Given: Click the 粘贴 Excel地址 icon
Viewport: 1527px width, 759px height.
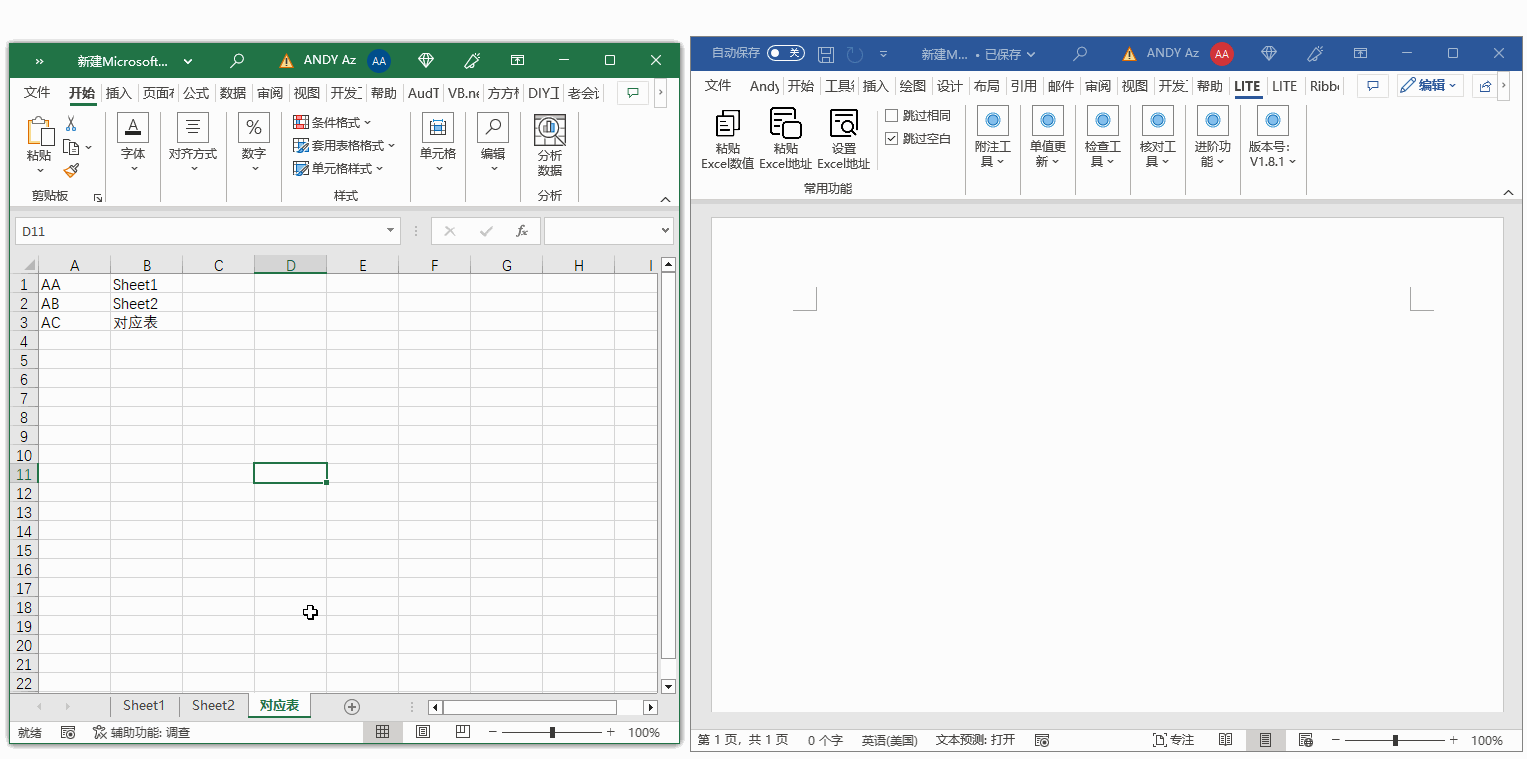Looking at the screenshot, I should (x=785, y=124).
